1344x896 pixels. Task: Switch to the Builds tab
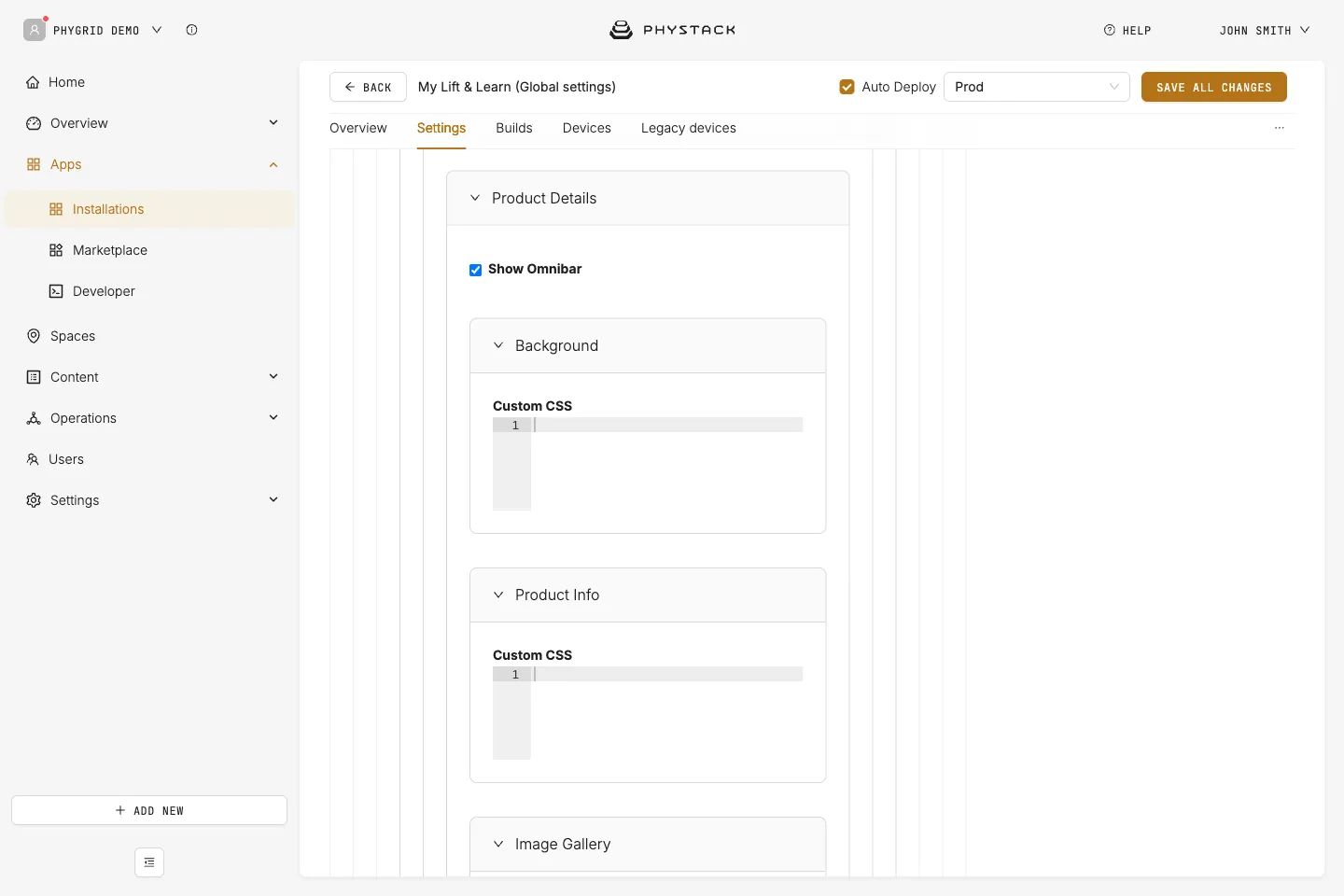pos(514,128)
